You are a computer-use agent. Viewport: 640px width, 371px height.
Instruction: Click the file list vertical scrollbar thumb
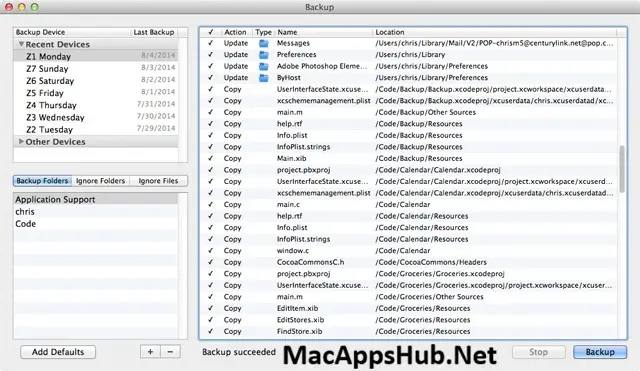(x=622, y=169)
